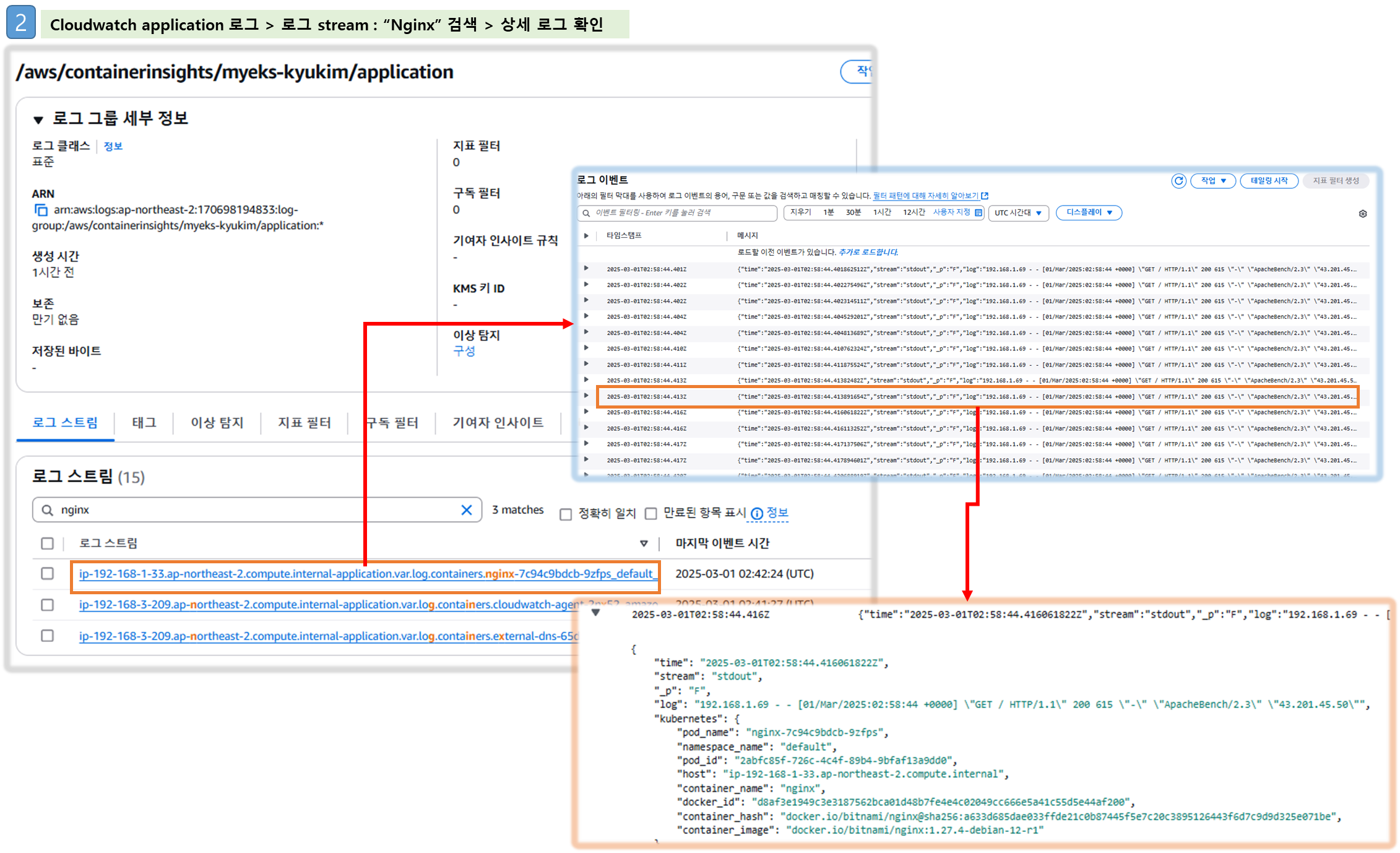The image size is (1400, 853).
Task: Switch to the 로그 스트림 tab
Action: pos(65,423)
